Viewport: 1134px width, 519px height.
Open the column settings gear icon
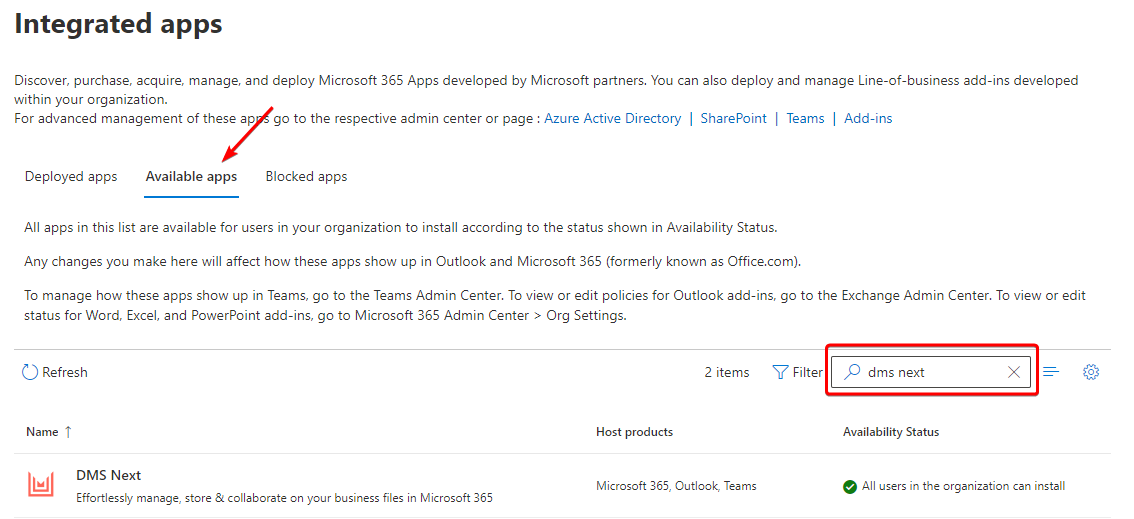1091,372
